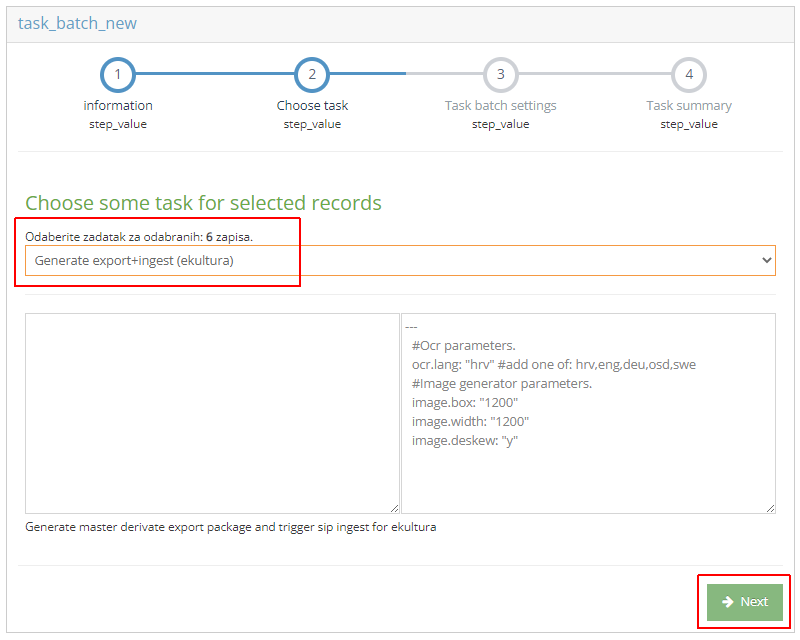Click the arrow icon inside Next button
The width and height of the screenshot is (800, 640).
(x=728, y=602)
